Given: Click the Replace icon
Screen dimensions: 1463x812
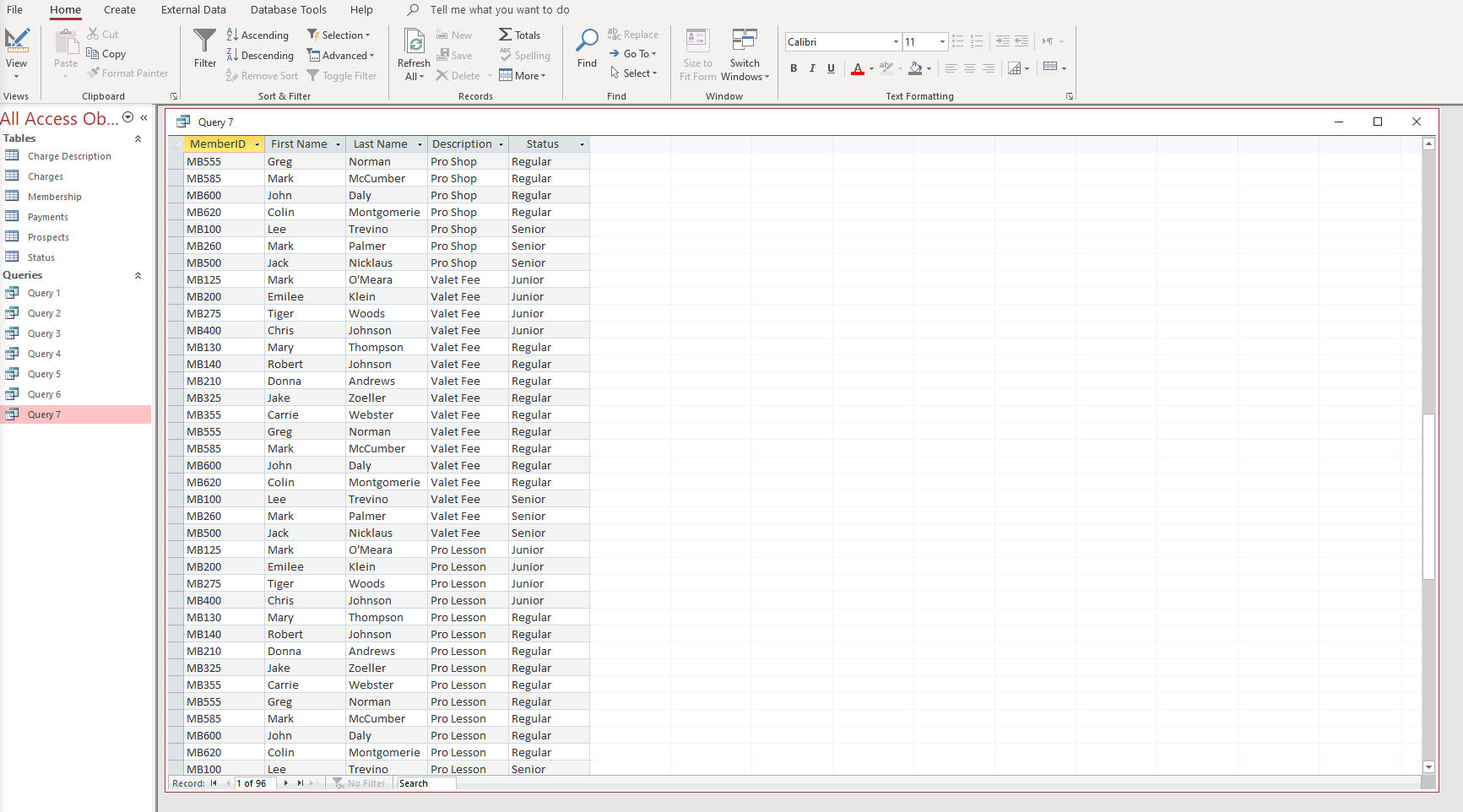Looking at the screenshot, I should coord(614,34).
